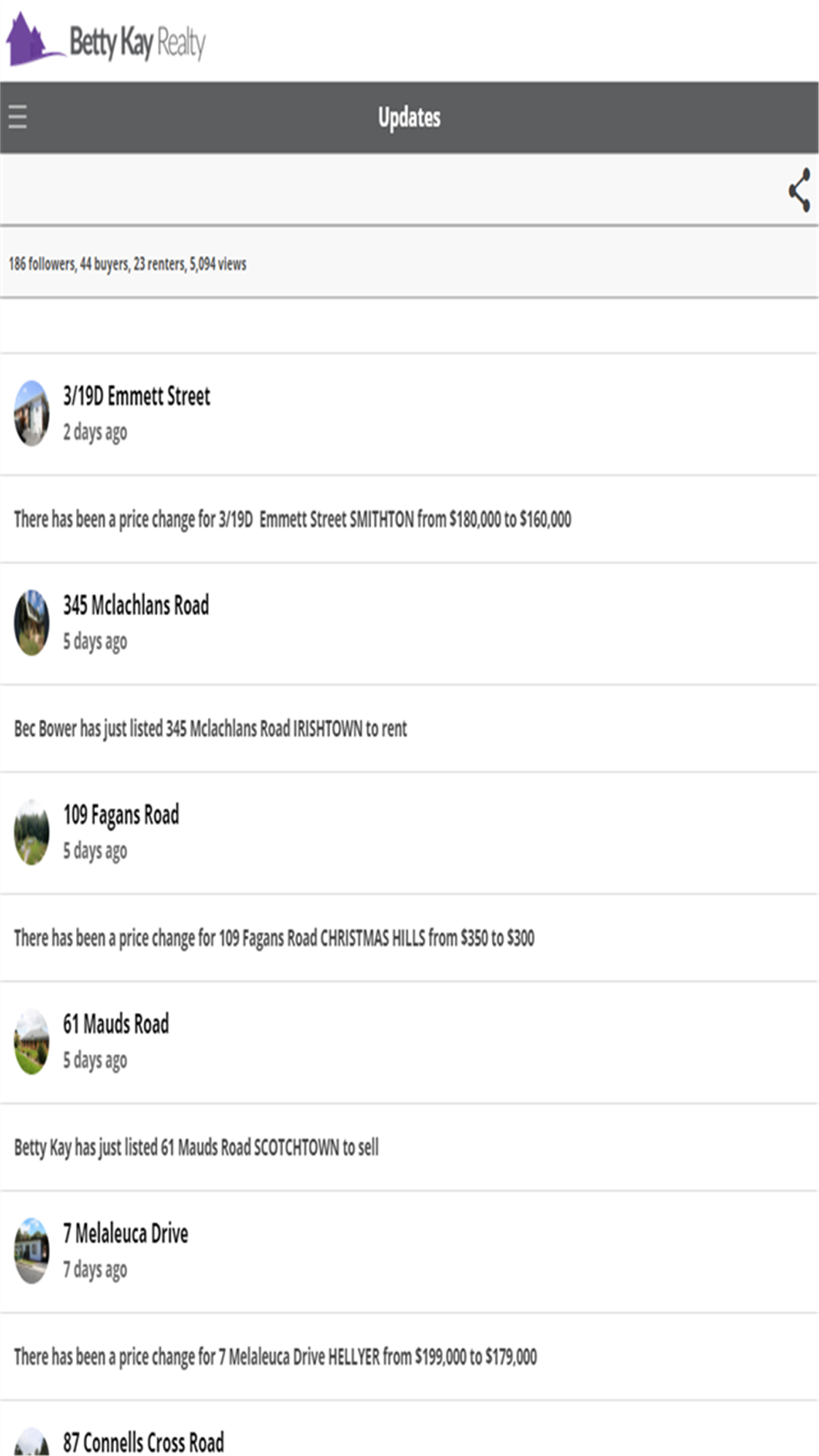View 7 Melaleuca Drive avatar photo
819x1456 pixels.
click(32, 1250)
